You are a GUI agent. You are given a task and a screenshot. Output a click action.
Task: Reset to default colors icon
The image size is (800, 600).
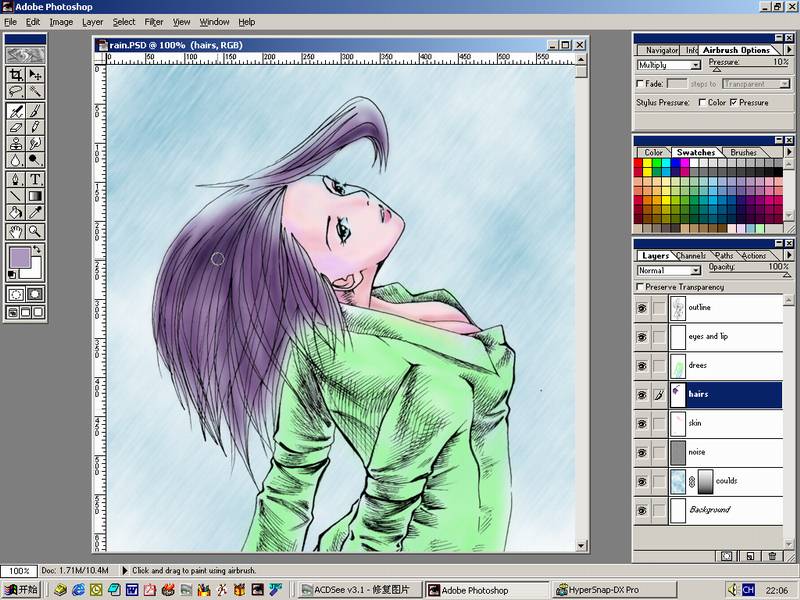(x=12, y=274)
